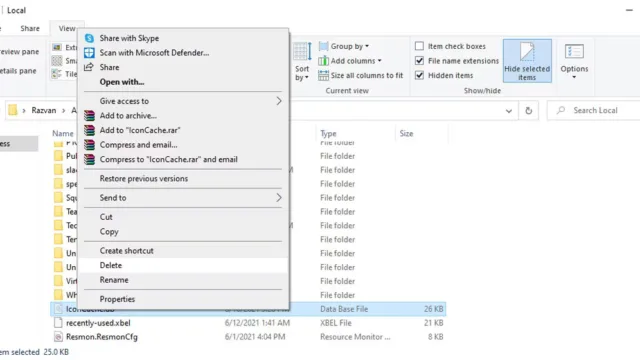
Task: Select Copy in the context menu
Action: (x=182, y=232)
